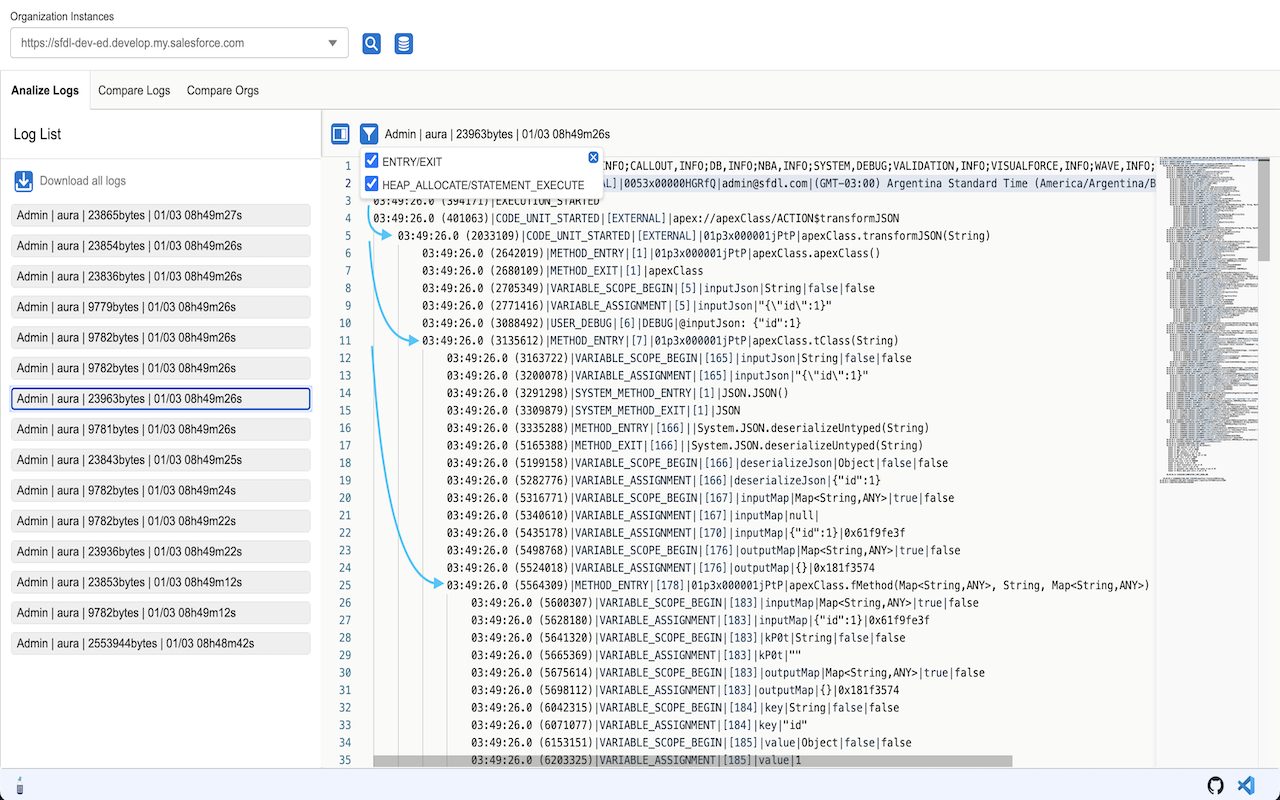This screenshot has height=800, width=1280.
Task: Open the 9781bytes log entry
Action: click(161, 429)
